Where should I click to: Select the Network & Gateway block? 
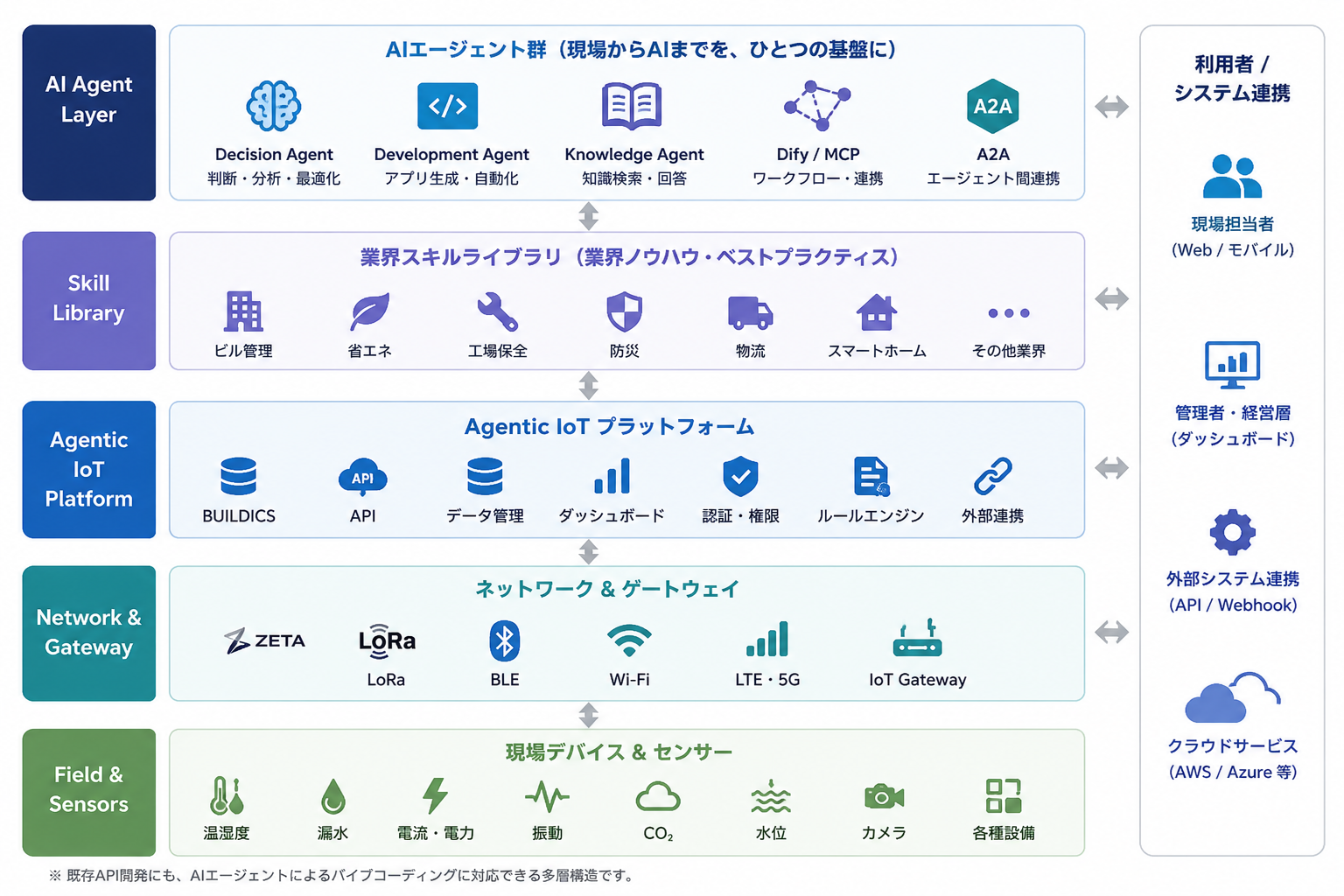pyautogui.click(x=89, y=633)
